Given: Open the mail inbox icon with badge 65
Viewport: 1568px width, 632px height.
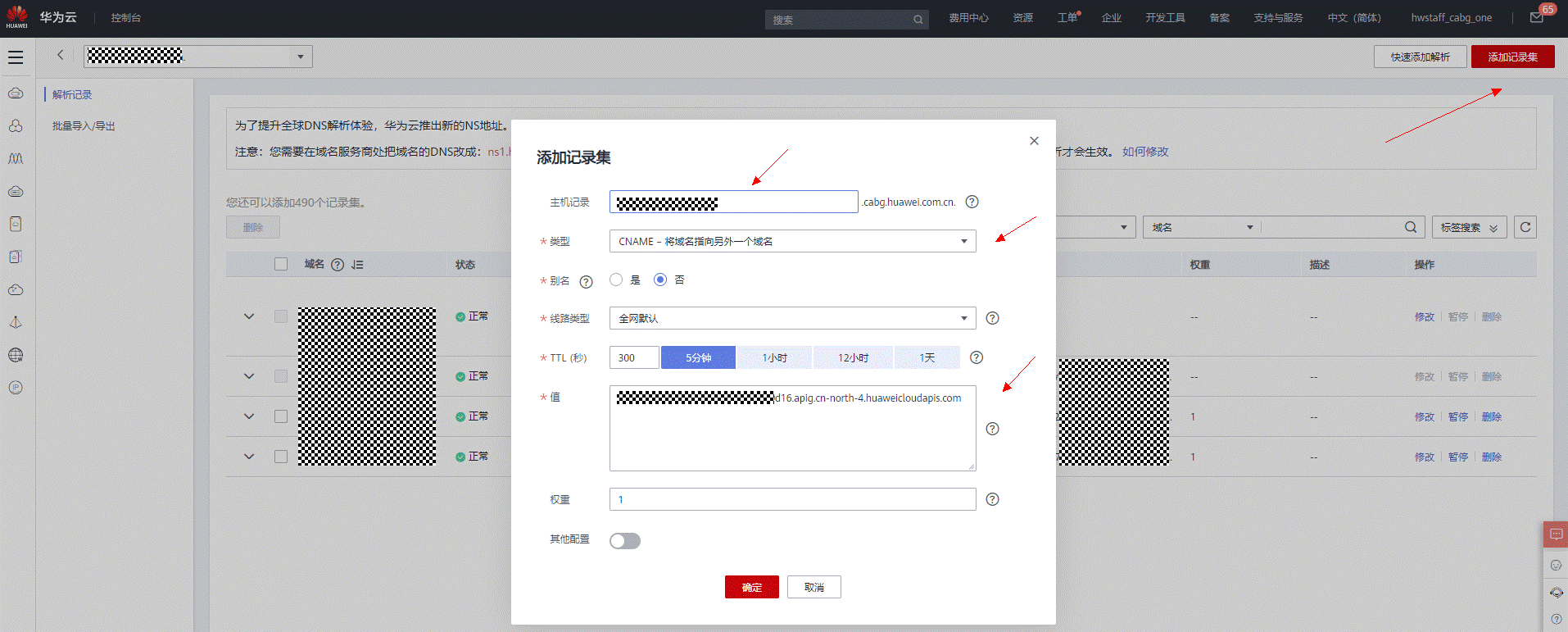Looking at the screenshot, I should [x=1537, y=17].
